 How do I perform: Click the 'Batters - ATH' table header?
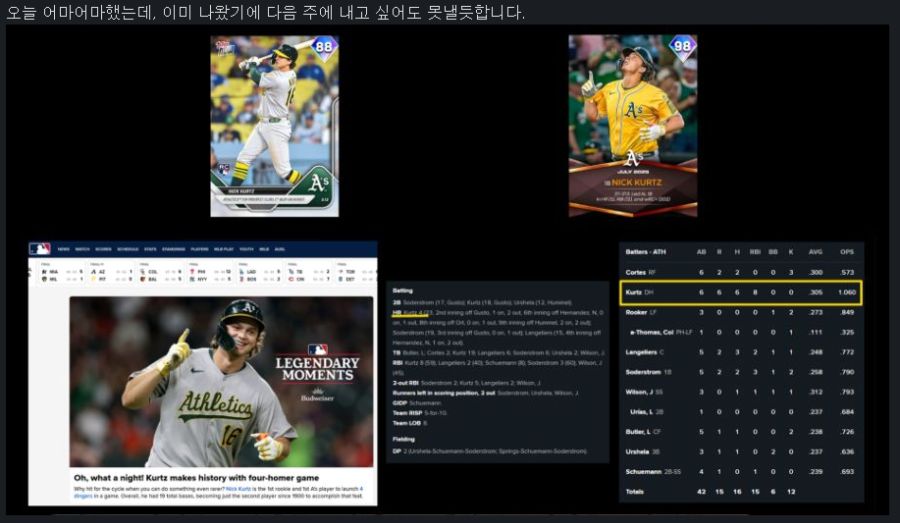coord(646,252)
